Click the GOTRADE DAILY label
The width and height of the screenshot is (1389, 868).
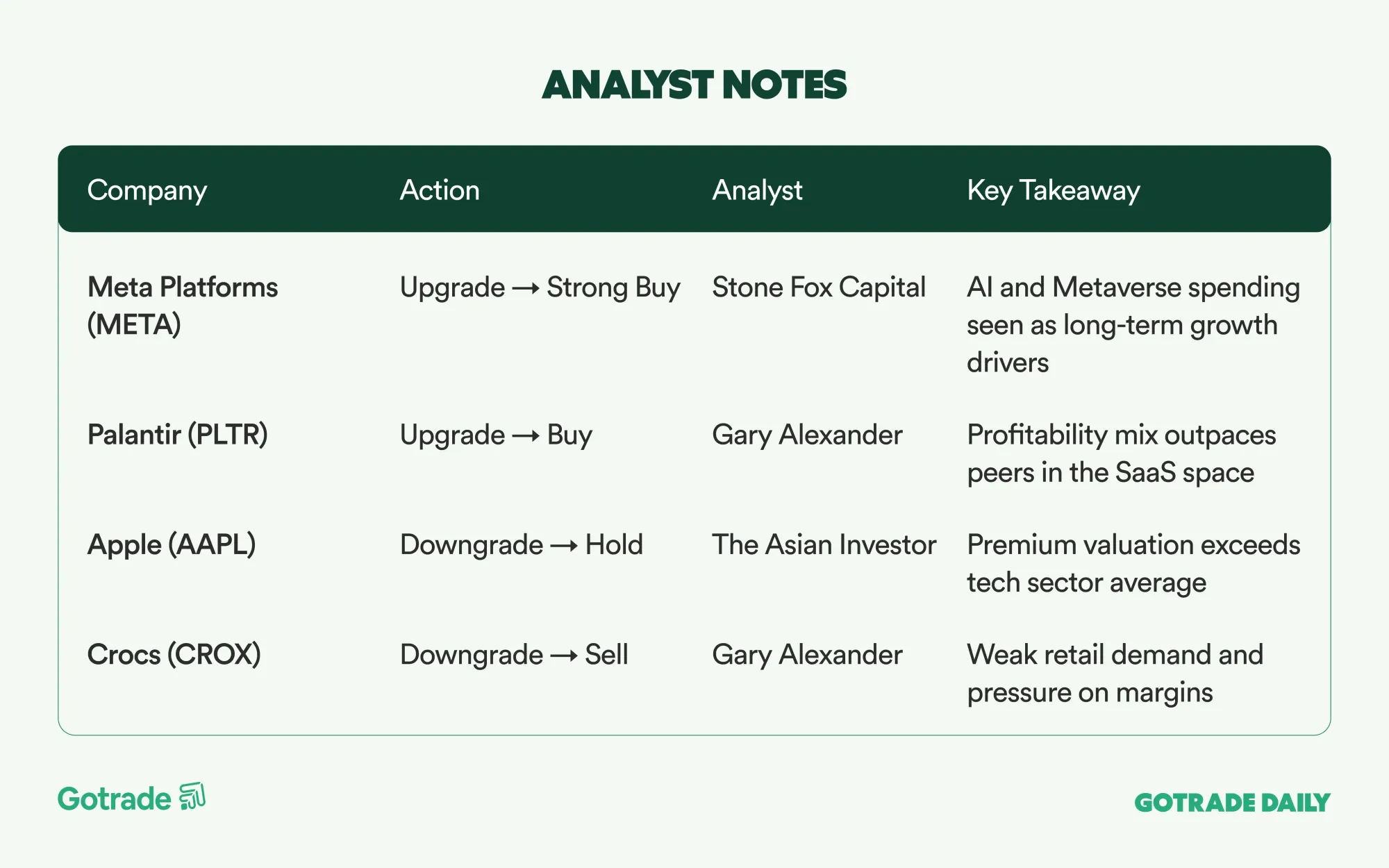click(1232, 803)
